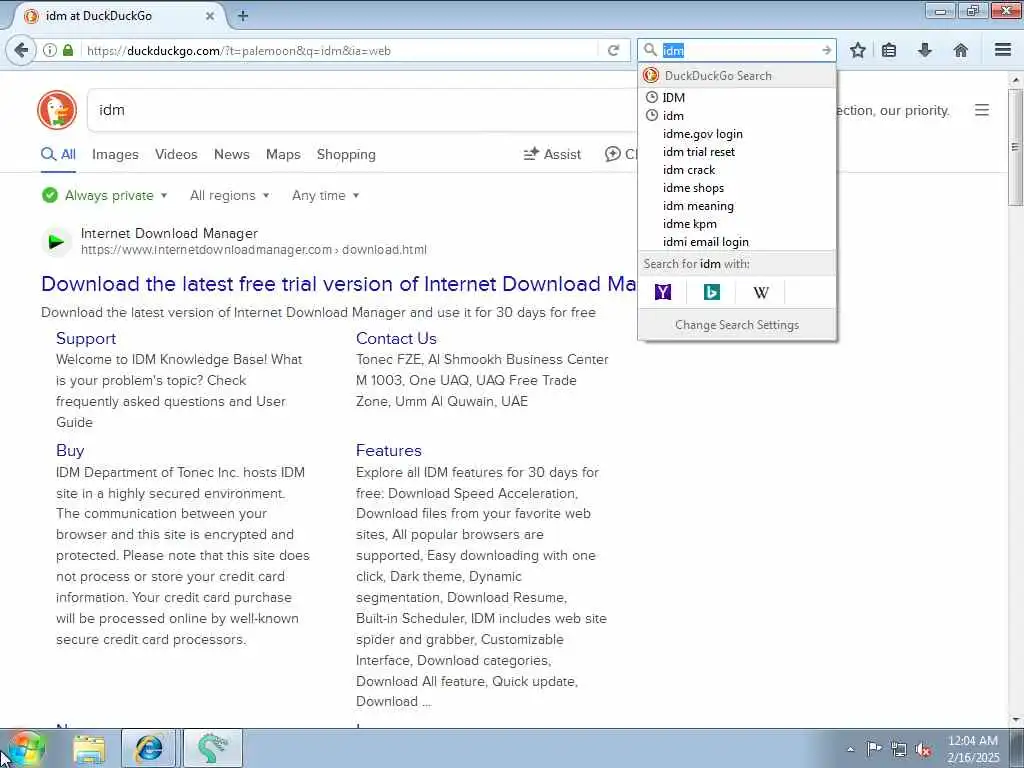Submit search with the go arrow

point(826,50)
